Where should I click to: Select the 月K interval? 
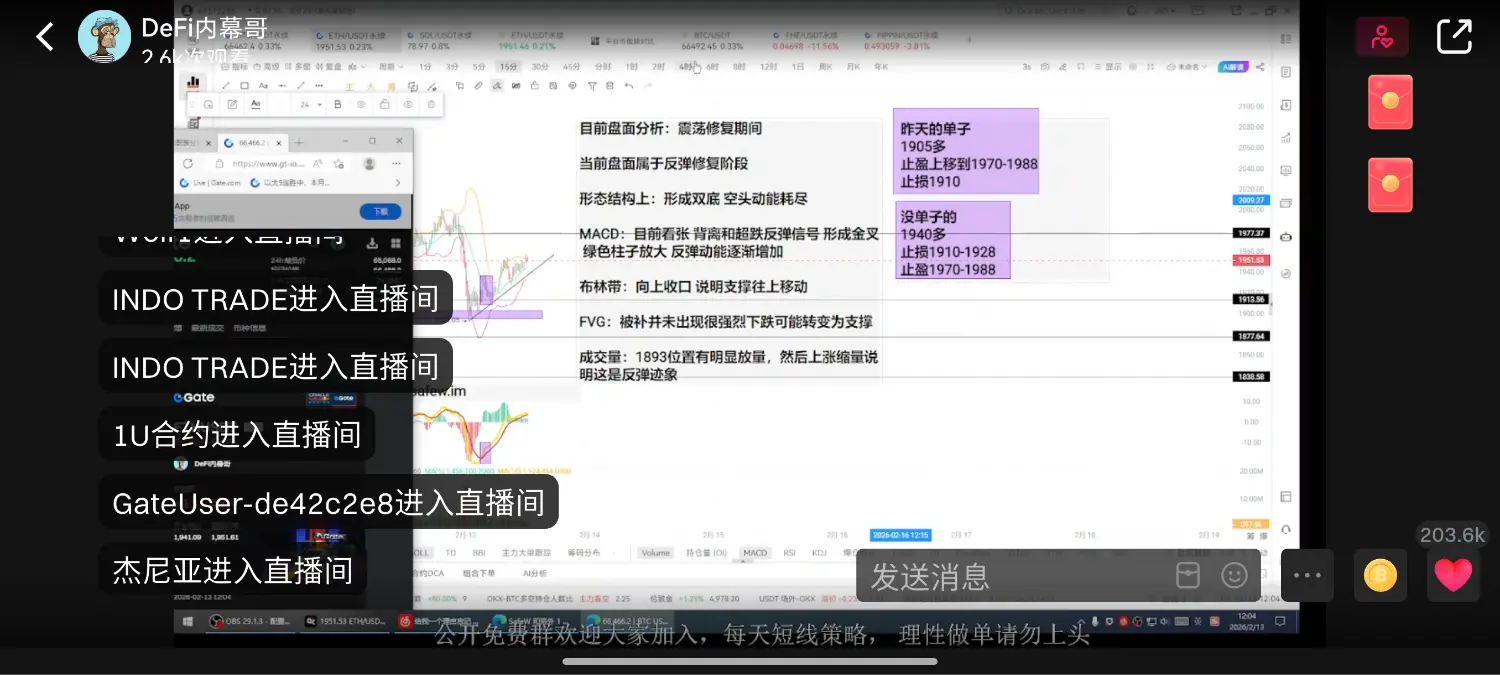tap(853, 67)
